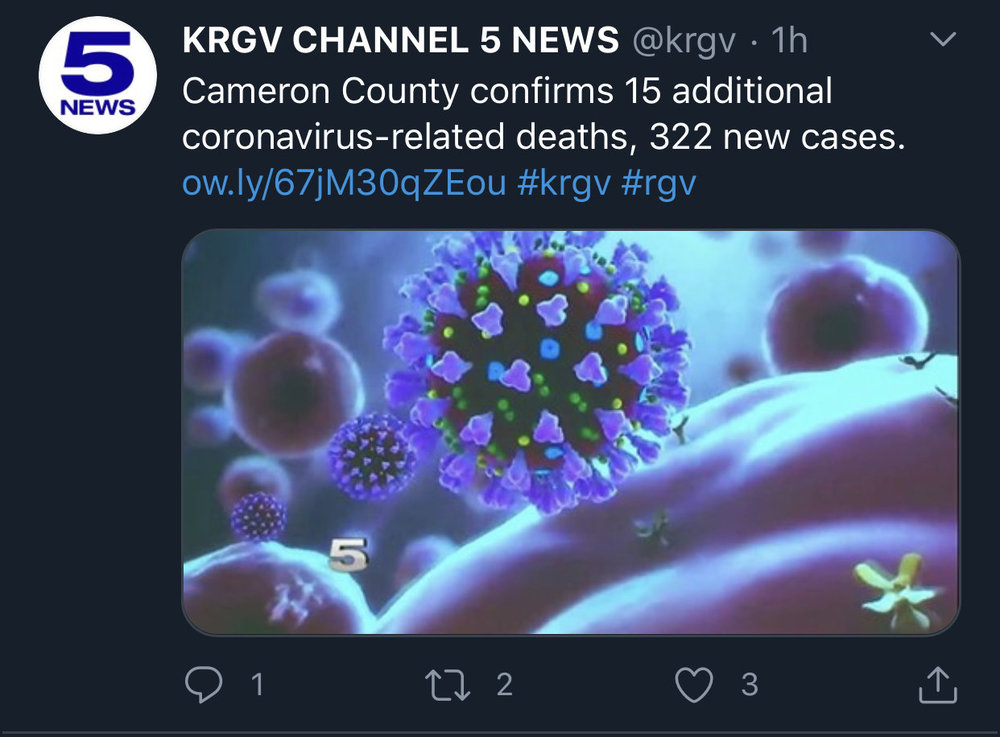
Task: Open the ow.ly/67jM30qZEou link
Action: tap(344, 183)
